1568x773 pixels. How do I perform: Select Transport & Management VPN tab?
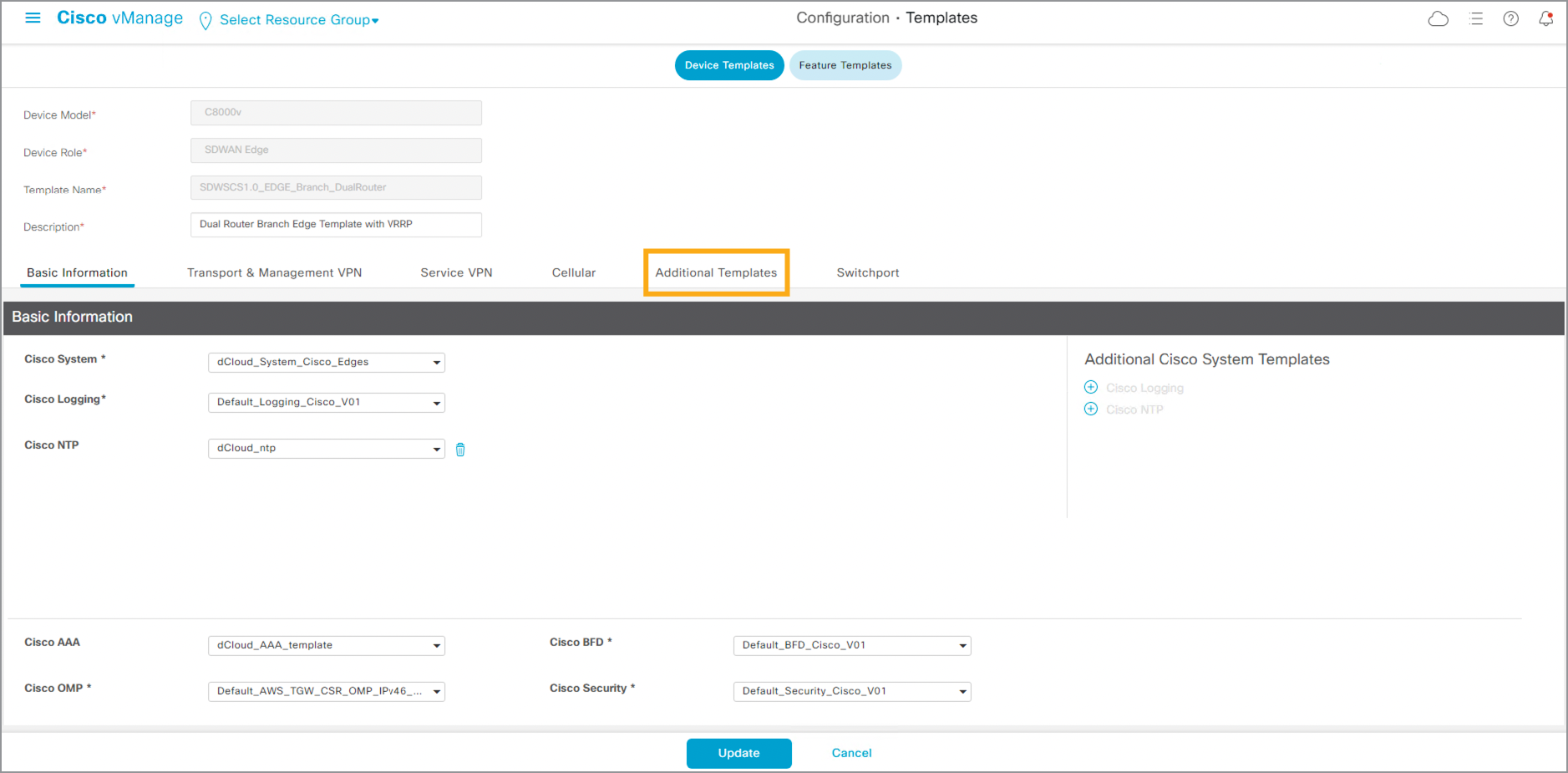pos(274,272)
